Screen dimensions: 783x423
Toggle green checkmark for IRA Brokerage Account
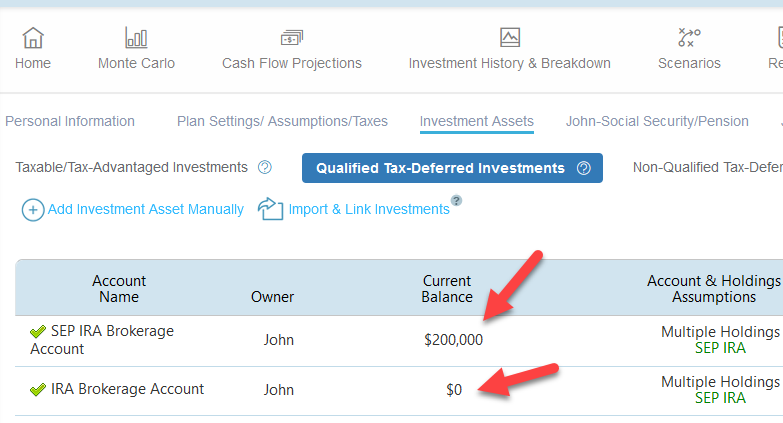pos(38,390)
